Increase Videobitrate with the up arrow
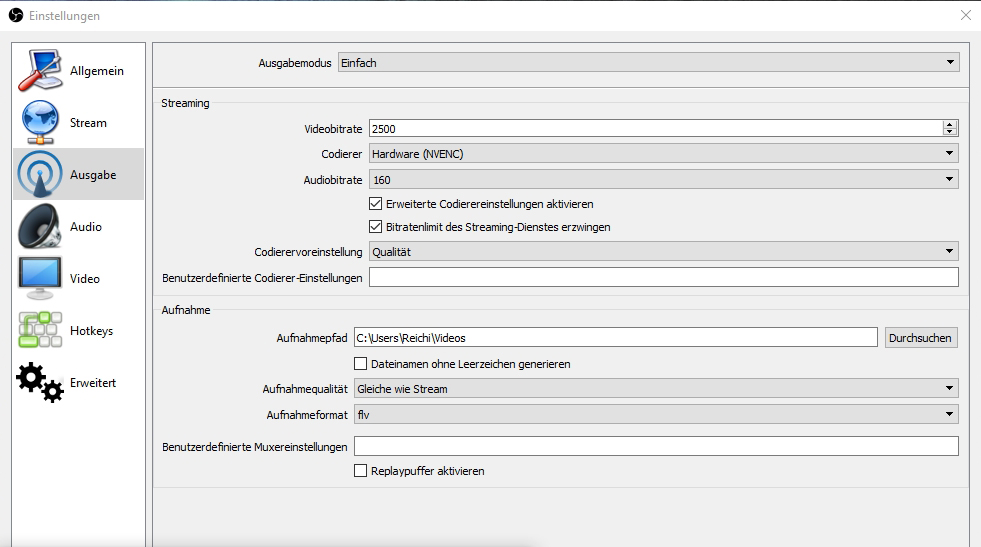The width and height of the screenshot is (981, 547). point(950,124)
